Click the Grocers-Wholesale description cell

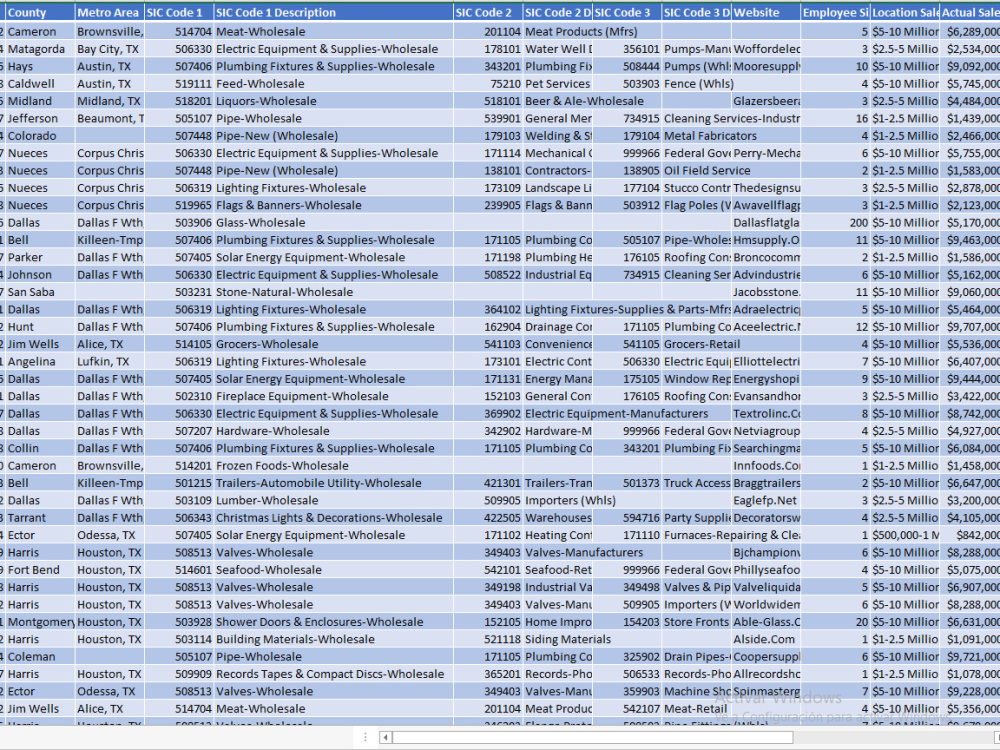333,344
